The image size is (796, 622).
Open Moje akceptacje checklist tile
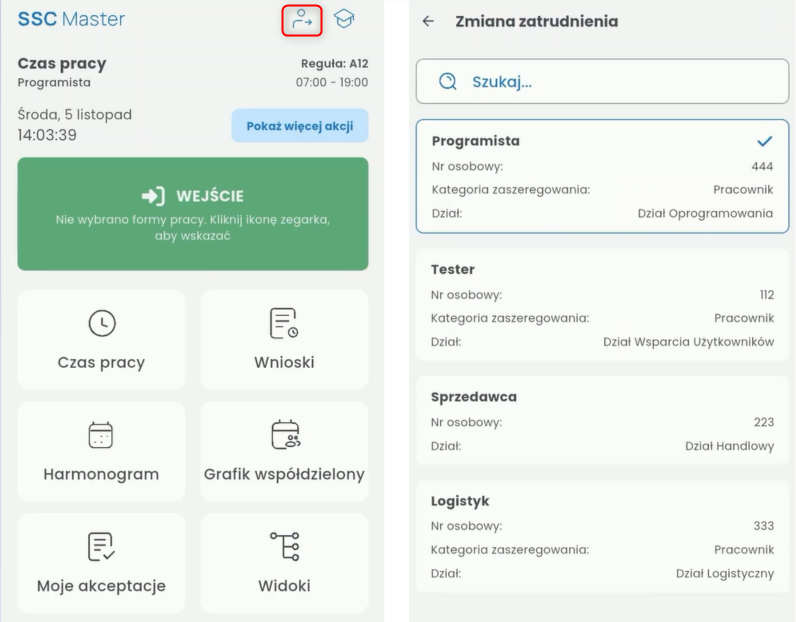[x=102, y=563]
